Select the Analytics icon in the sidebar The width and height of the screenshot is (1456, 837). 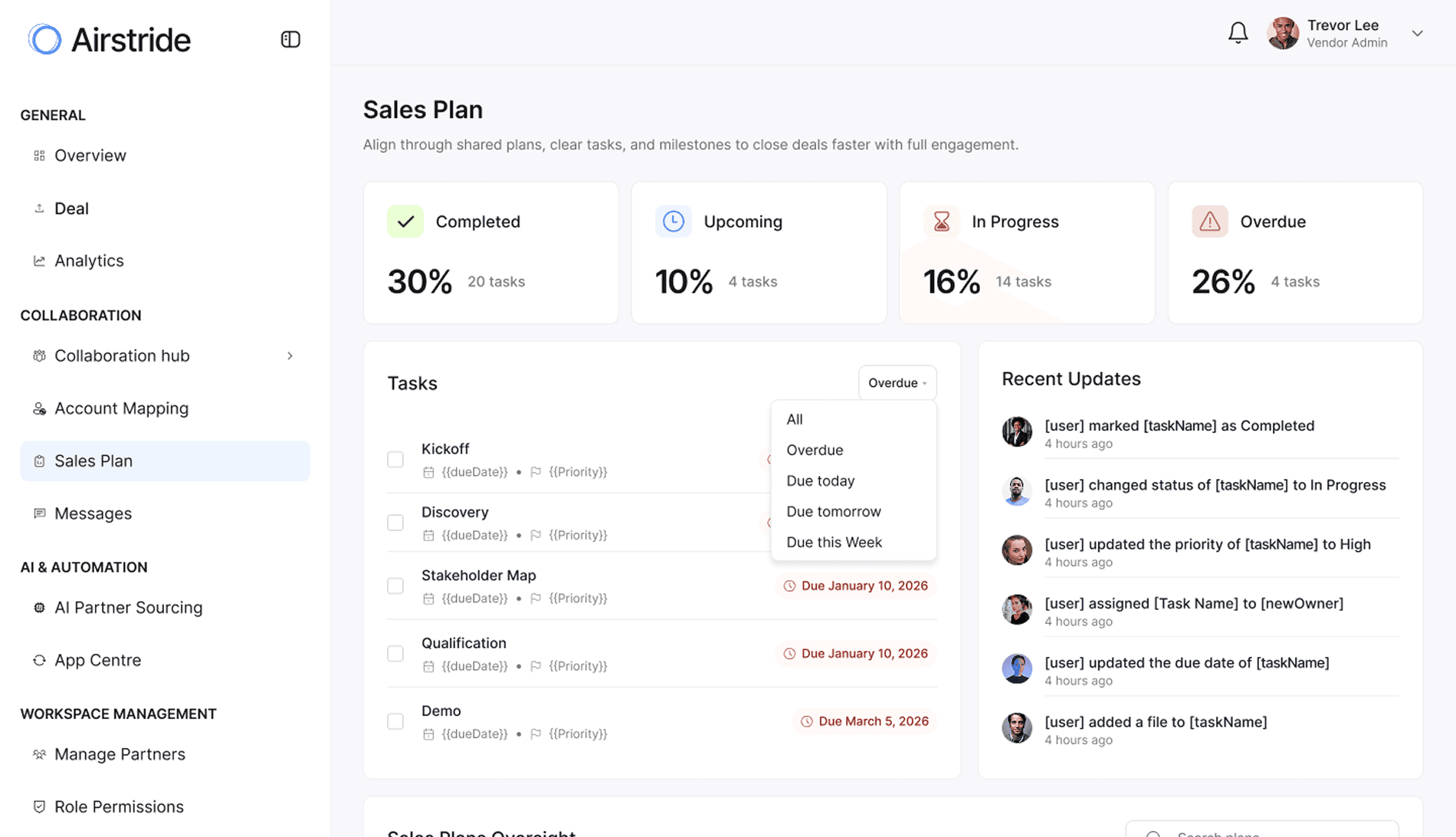[39, 261]
